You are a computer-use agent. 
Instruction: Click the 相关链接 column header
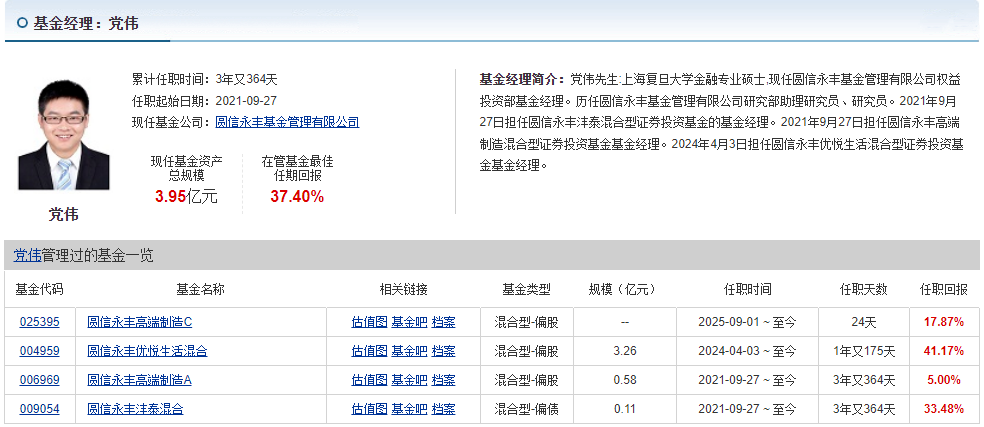point(404,289)
